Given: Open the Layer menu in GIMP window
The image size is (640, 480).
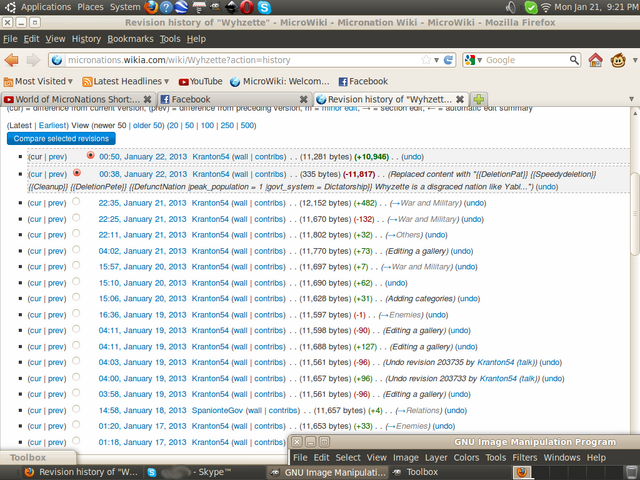Looking at the screenshot, I should tap(436, 458).
